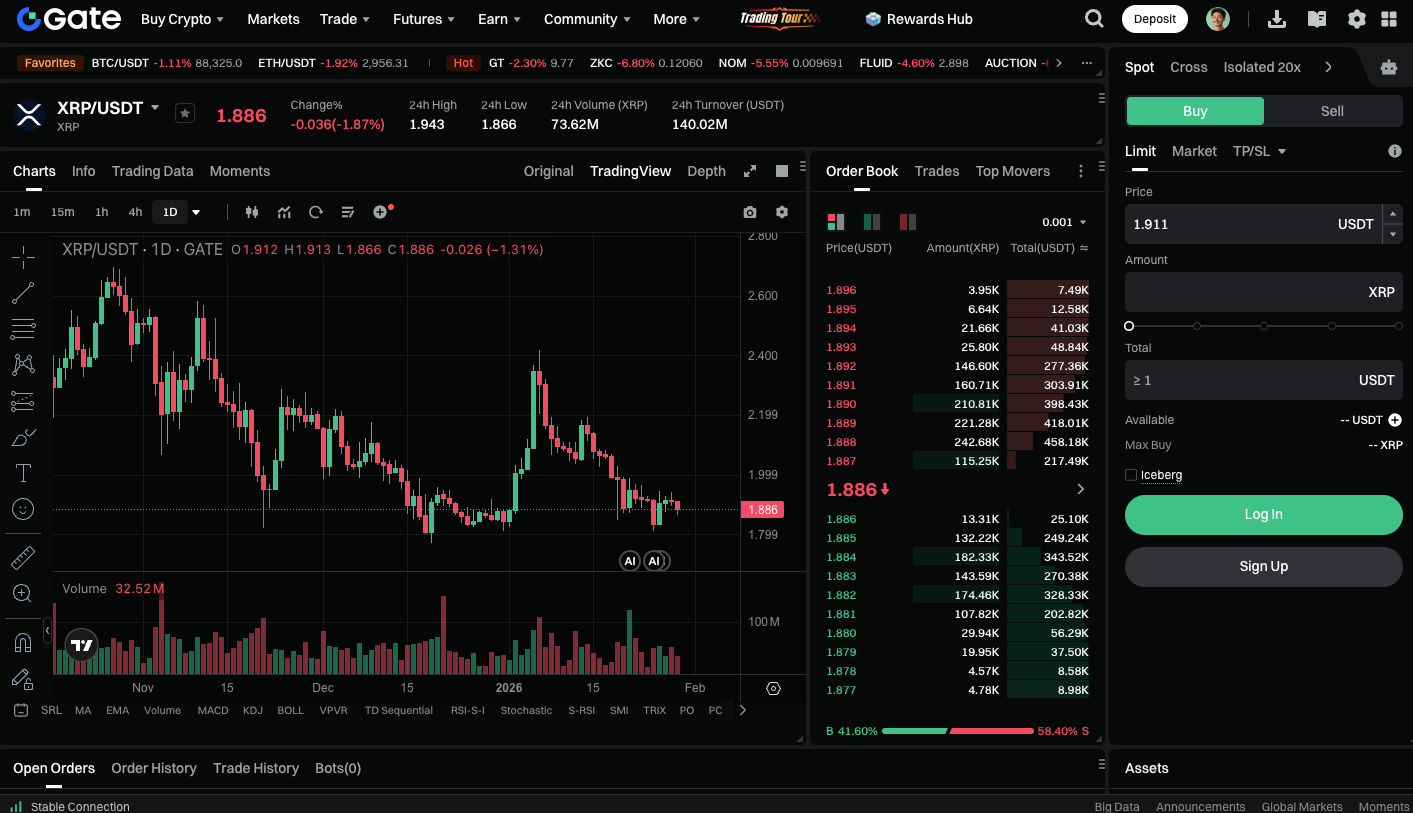Show only sell orders in order book
Screen dimensions: 1413x813
point(907,222)
